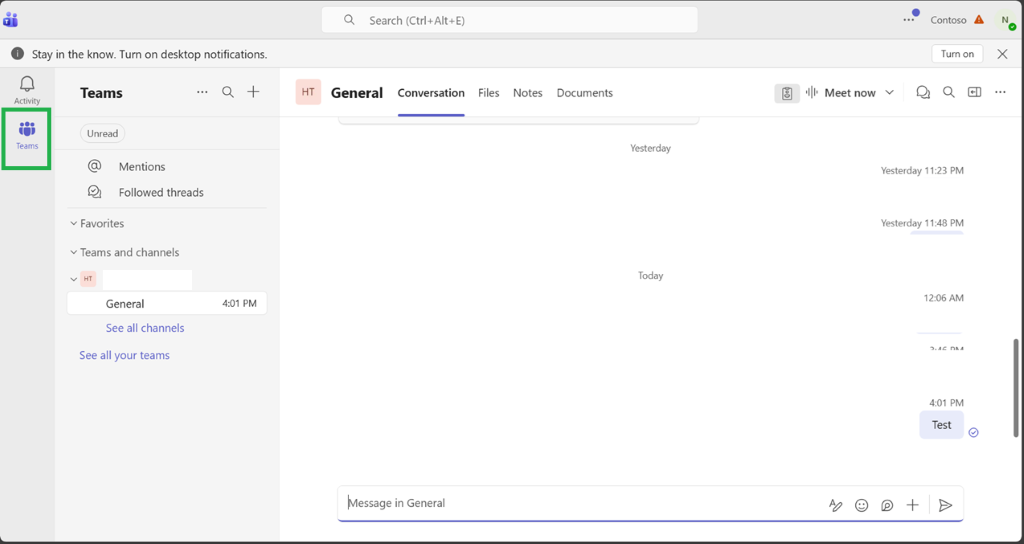Screen dimensions: 1024x544
Task: Click the Microsoft Teams logo
Action: pyautogui.click(x=10, y=20)
